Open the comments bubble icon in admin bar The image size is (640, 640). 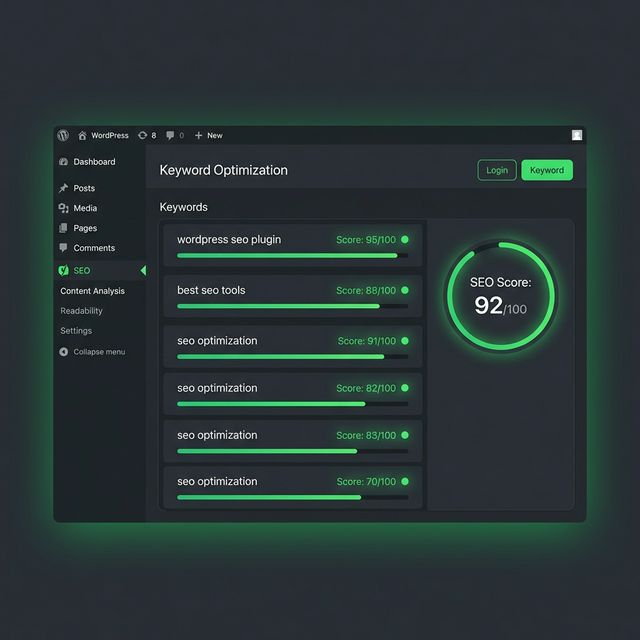tap(170, 135)
